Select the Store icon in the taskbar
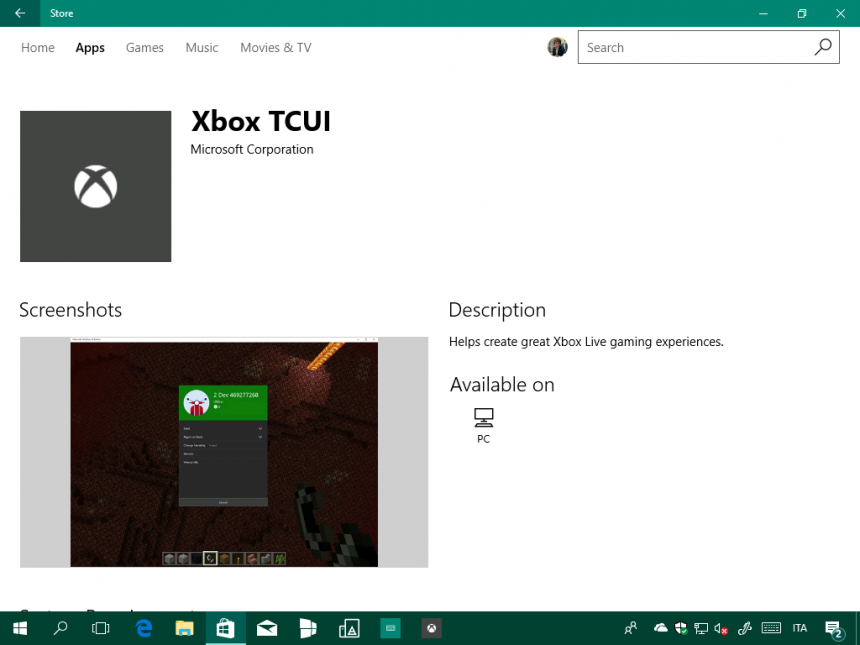Viewport: 860px width, 645px height. coord(225,628)
